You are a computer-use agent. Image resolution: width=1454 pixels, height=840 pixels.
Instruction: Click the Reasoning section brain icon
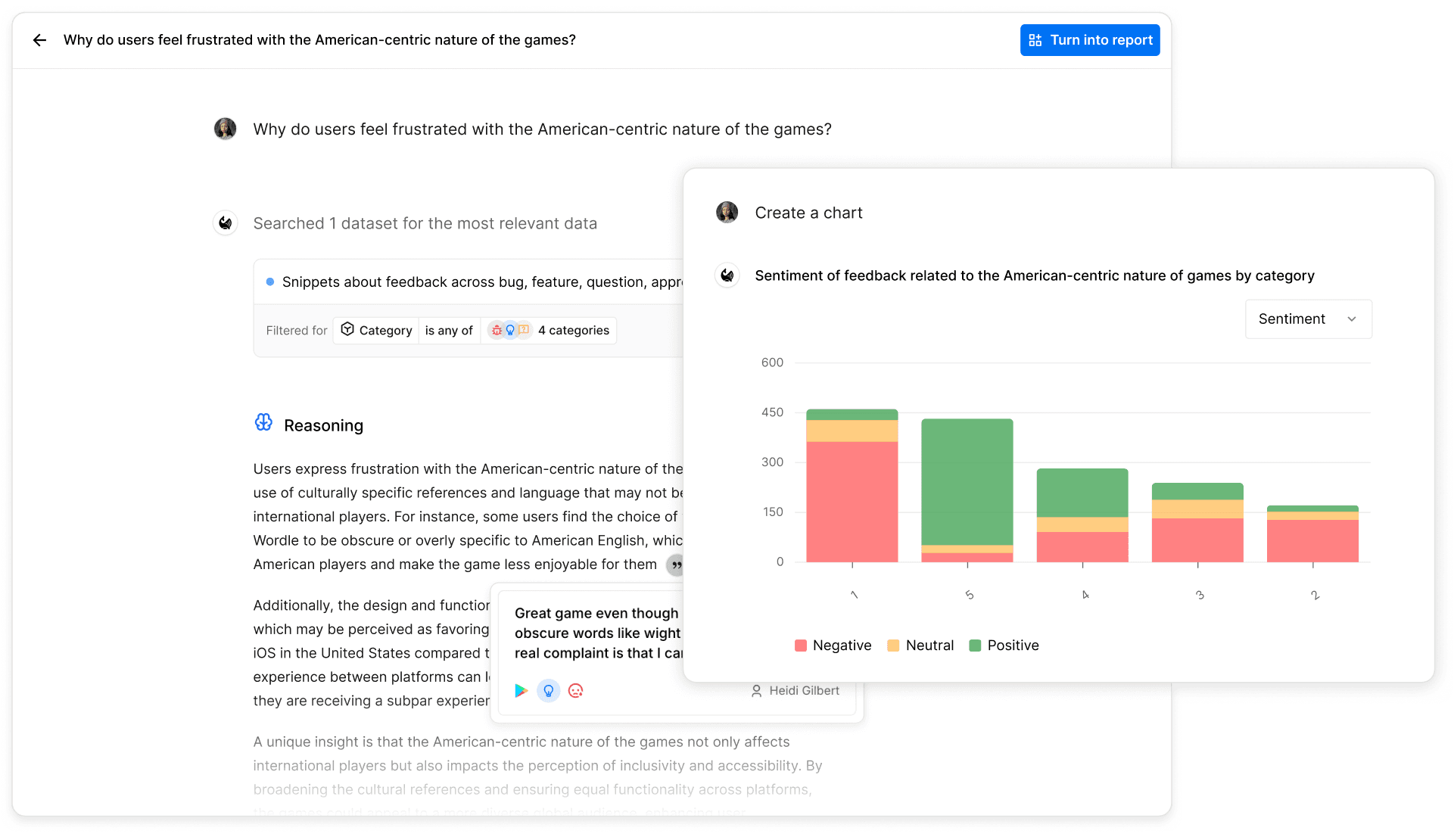(x=263, y=423)
